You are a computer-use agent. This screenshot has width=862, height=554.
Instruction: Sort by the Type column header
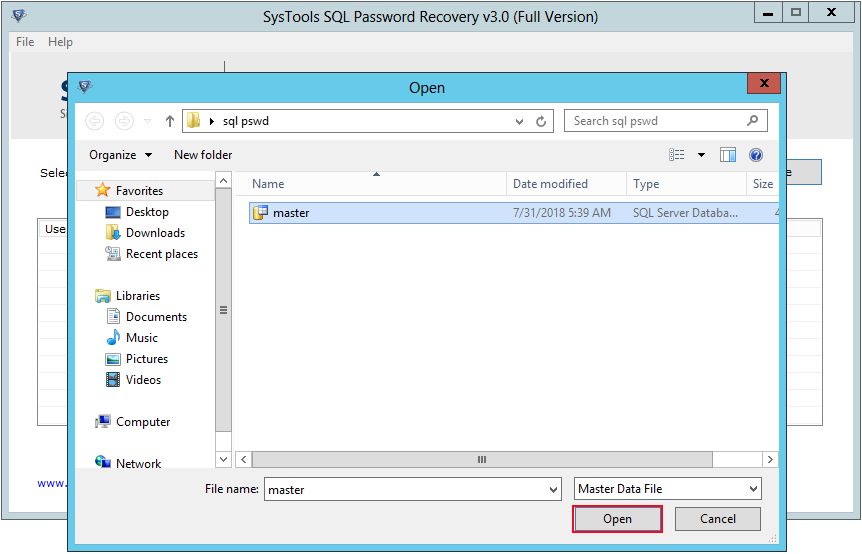click(686, 184)
